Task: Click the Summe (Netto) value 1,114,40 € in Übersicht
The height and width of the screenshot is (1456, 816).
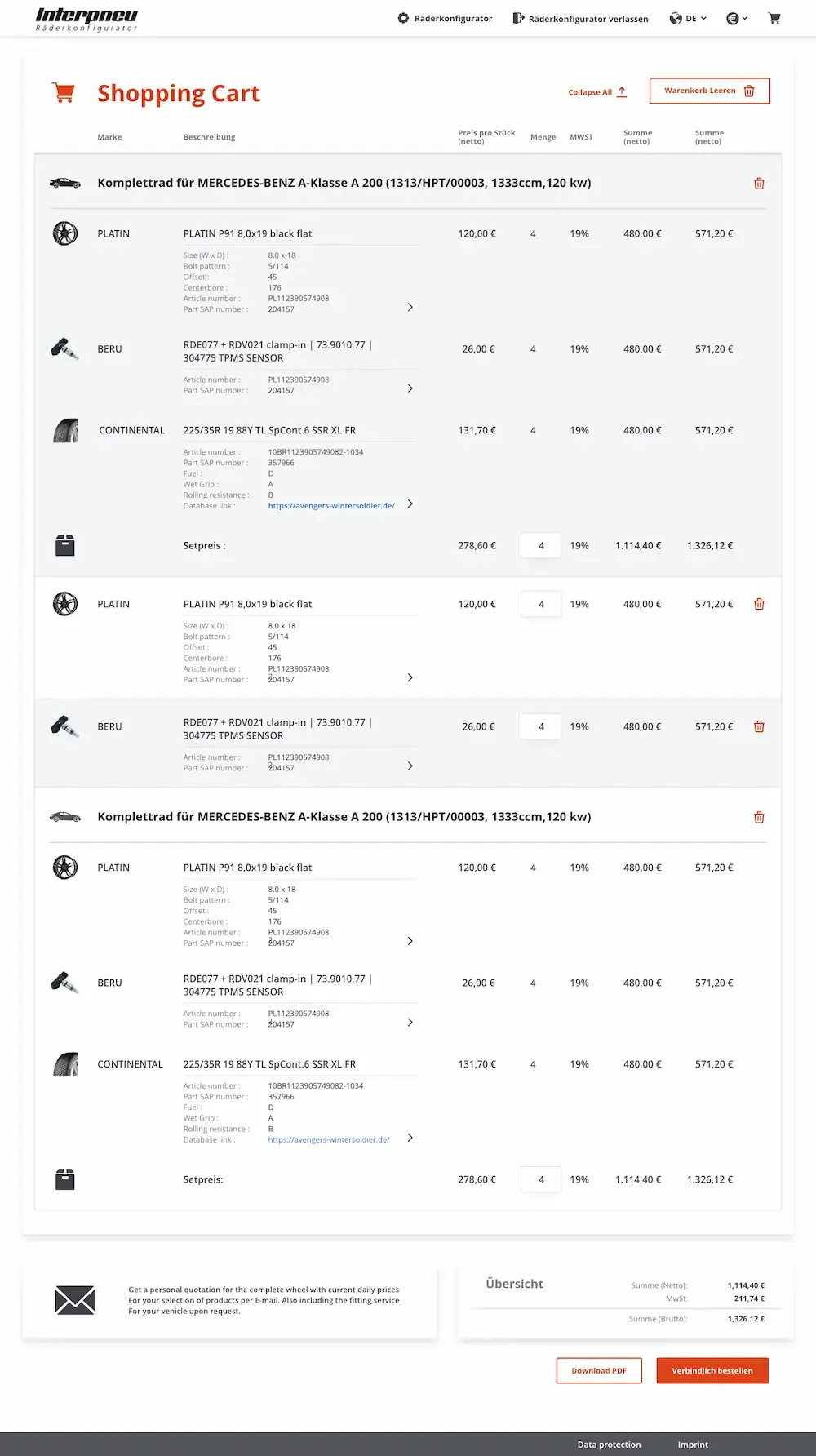Action: [746, 1285]
